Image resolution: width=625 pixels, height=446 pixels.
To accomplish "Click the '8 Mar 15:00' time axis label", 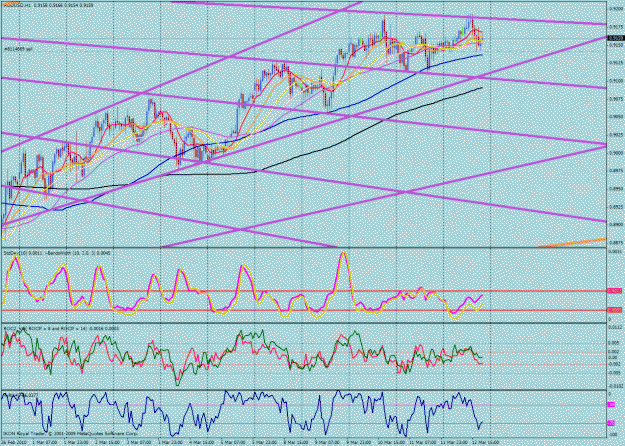I will [295, 442].
